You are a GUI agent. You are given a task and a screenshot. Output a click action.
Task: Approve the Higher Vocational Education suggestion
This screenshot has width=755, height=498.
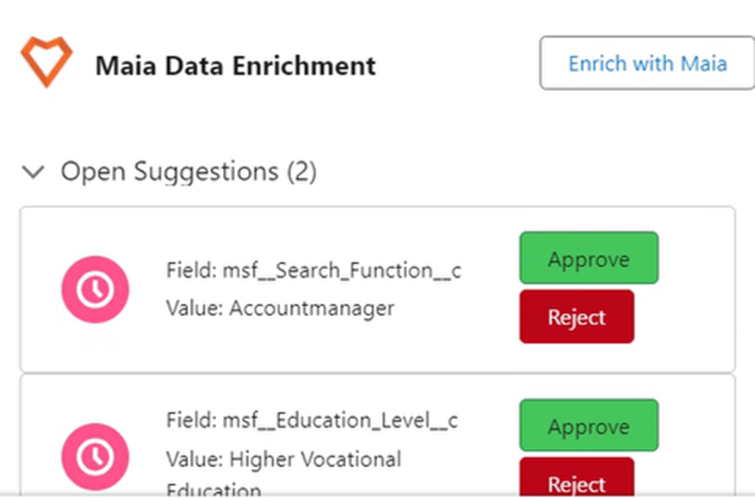pos(588,426)
